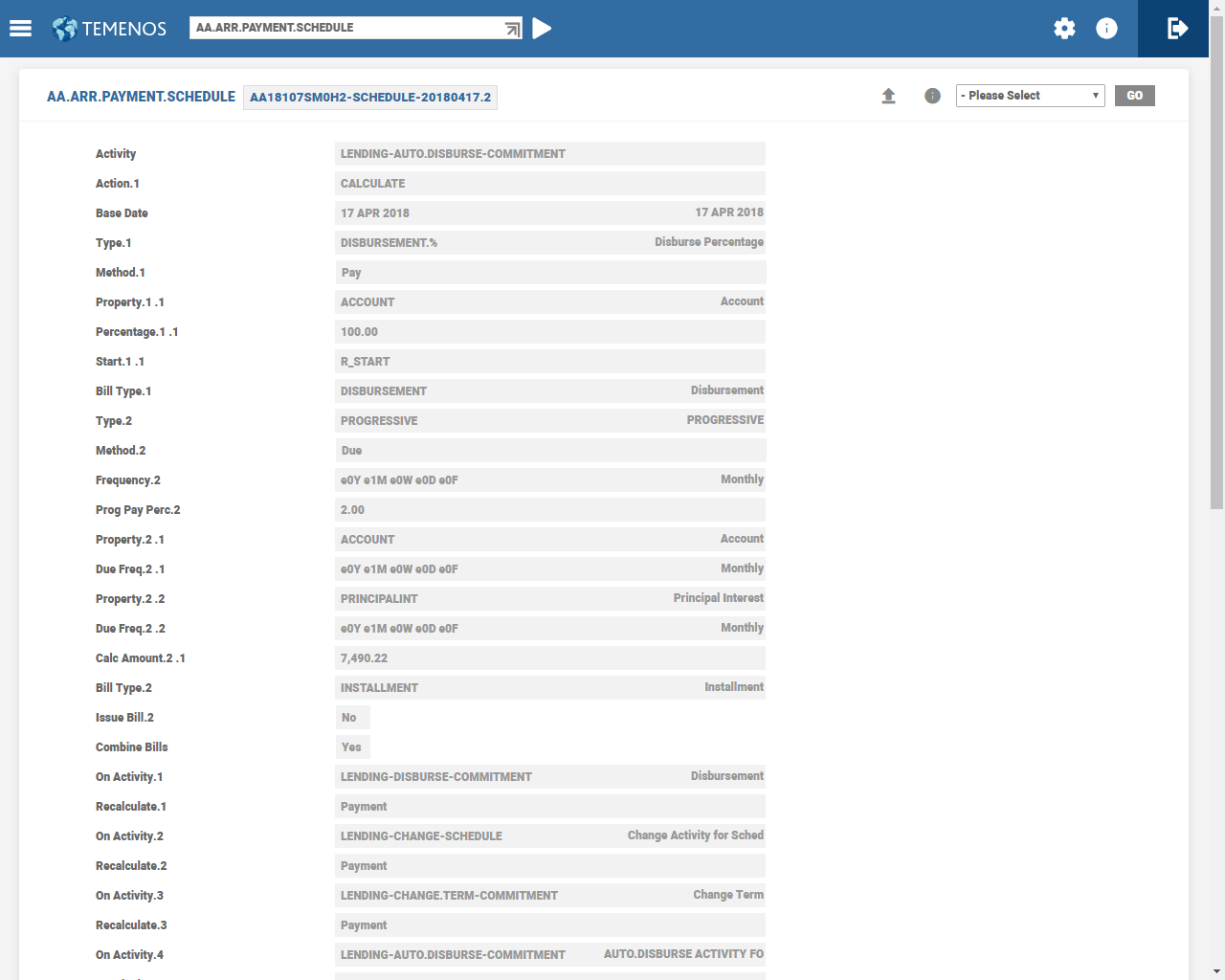The image size is (1225, 980).
Task: Click the gray record info icon
Action: click(932, 96)
